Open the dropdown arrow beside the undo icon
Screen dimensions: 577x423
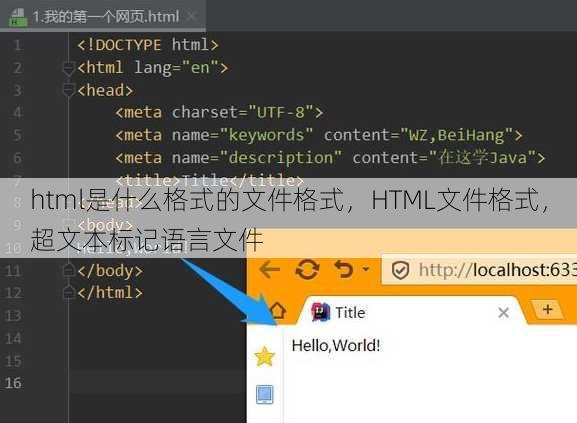pyautogui.click(x=366, y=269)
